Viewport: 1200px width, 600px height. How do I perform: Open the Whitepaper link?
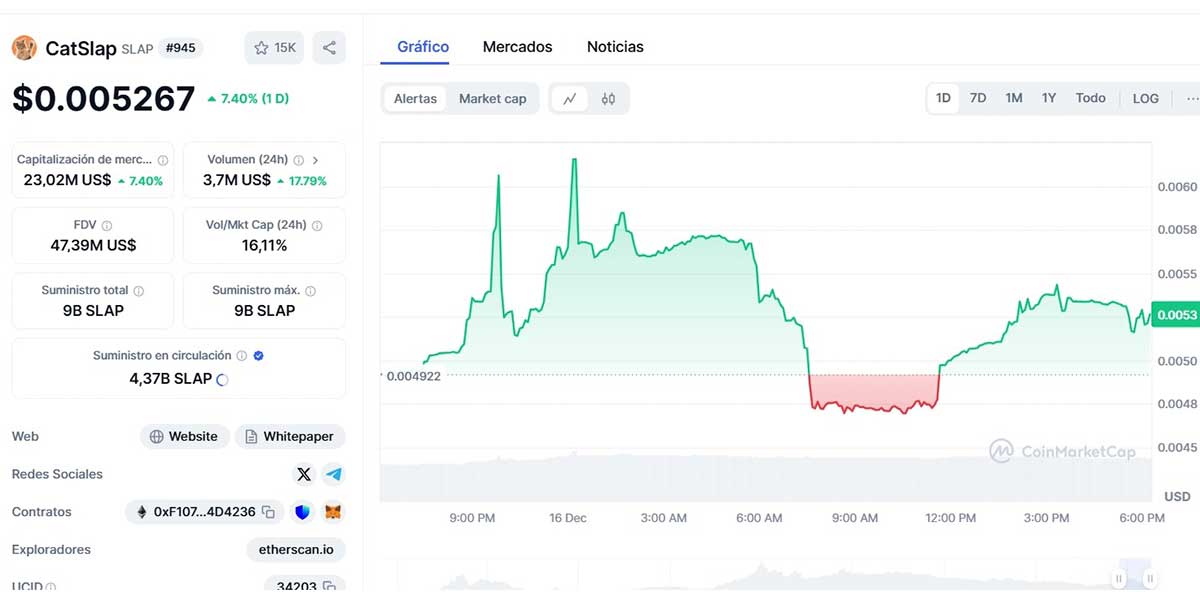click(x=290, y=437)
